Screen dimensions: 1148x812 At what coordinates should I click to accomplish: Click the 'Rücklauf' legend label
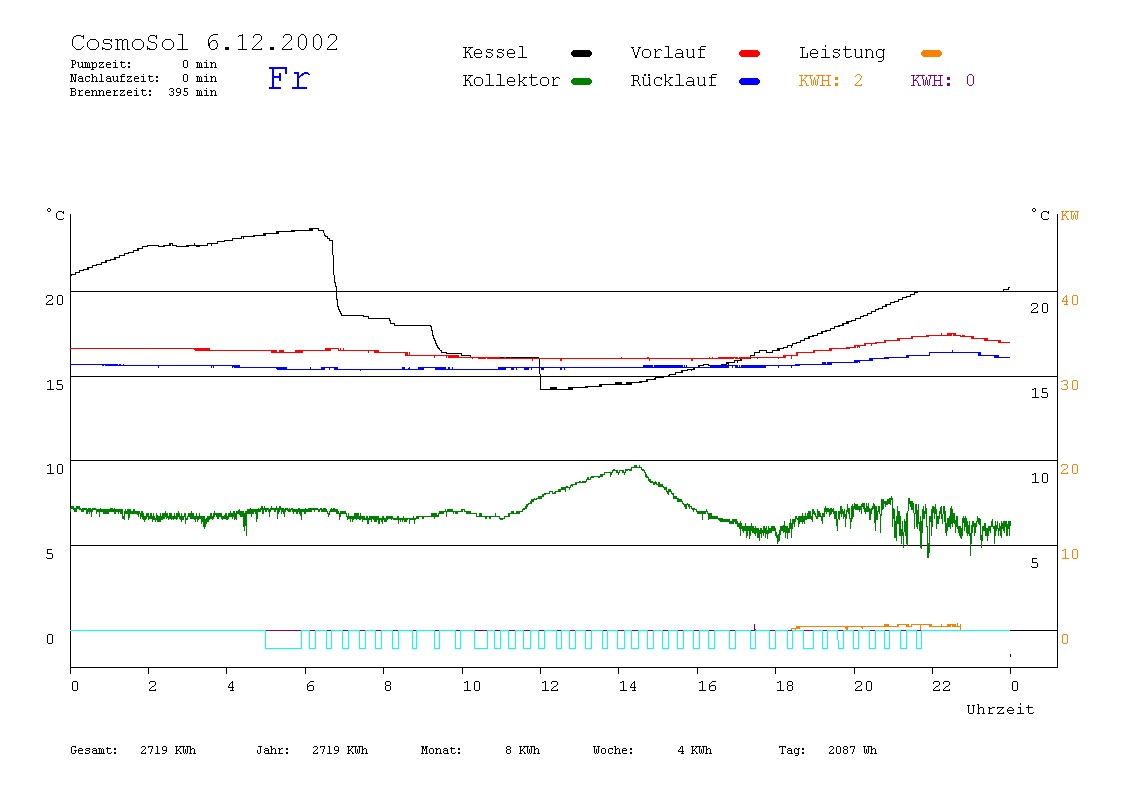674,80
